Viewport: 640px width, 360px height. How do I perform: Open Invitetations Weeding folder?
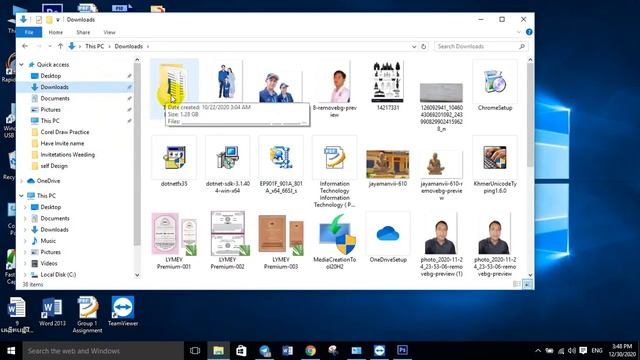coord(67,155)
